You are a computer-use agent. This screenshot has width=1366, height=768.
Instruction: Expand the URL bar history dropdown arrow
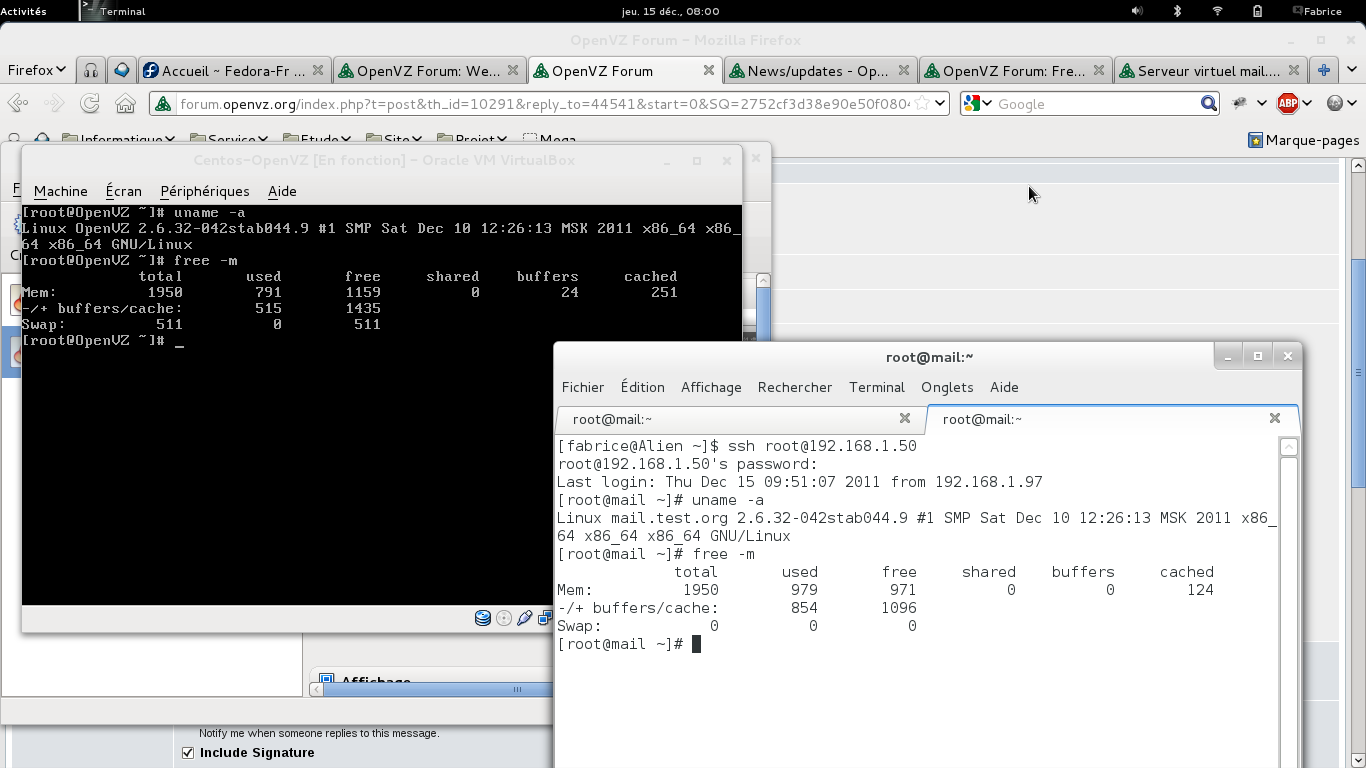(x=940, y=104)
